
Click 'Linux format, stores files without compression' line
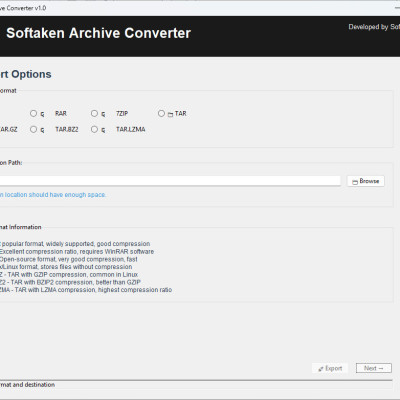(66, 267)
